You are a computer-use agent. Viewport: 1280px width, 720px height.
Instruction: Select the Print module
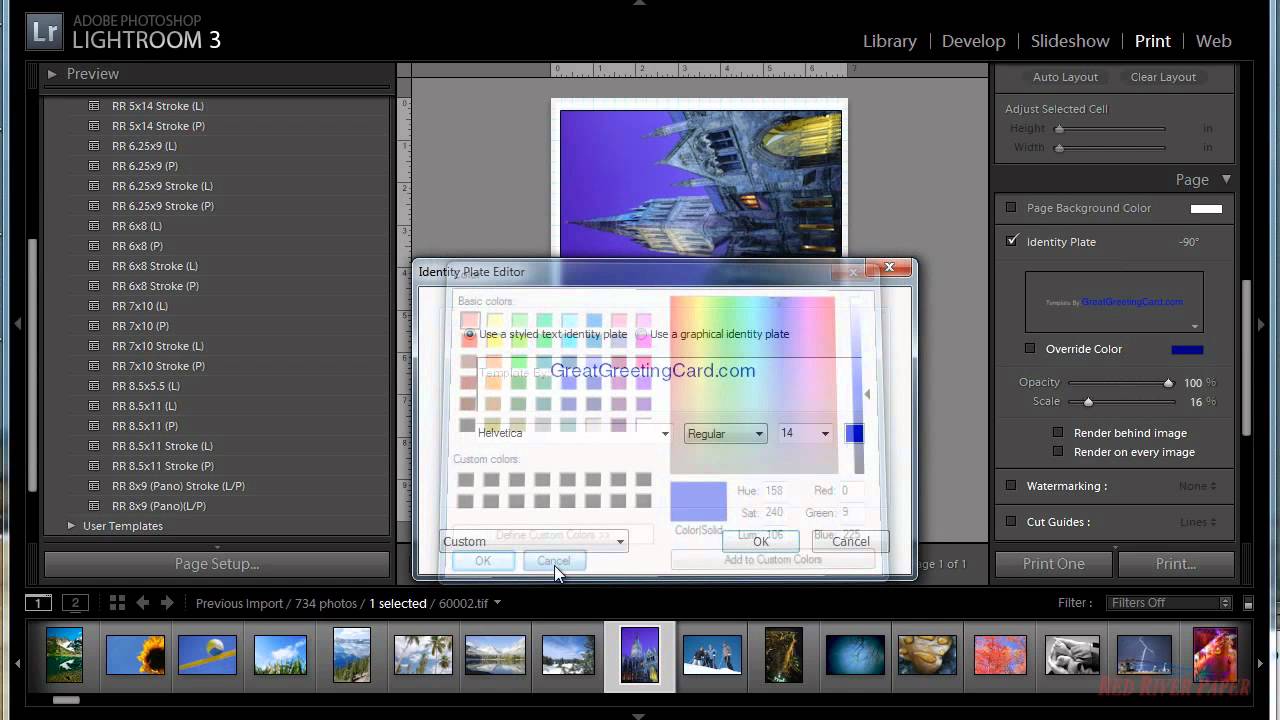[x=1152, y=41]
